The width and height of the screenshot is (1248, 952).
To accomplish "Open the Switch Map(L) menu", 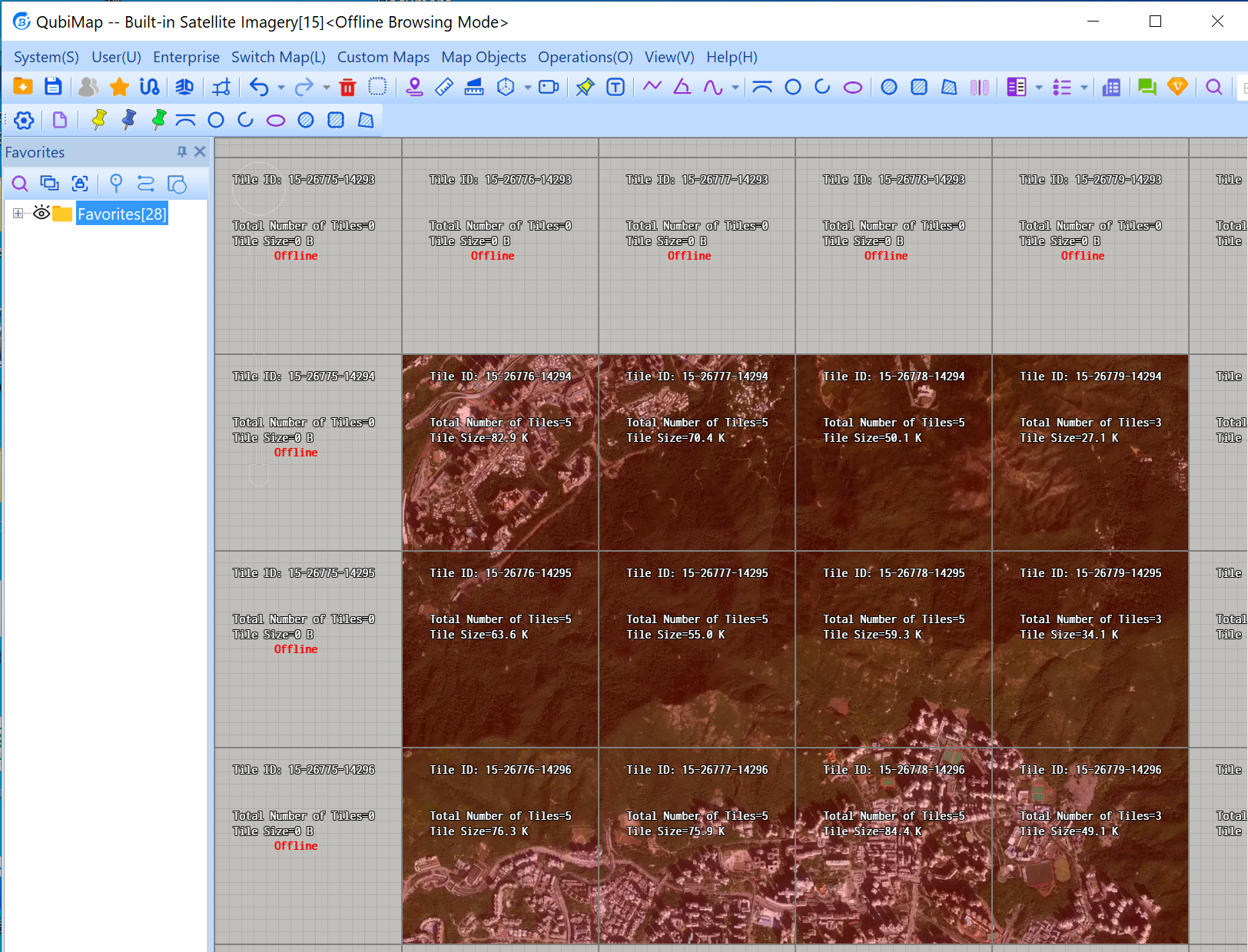I will [x=278, y=57].
